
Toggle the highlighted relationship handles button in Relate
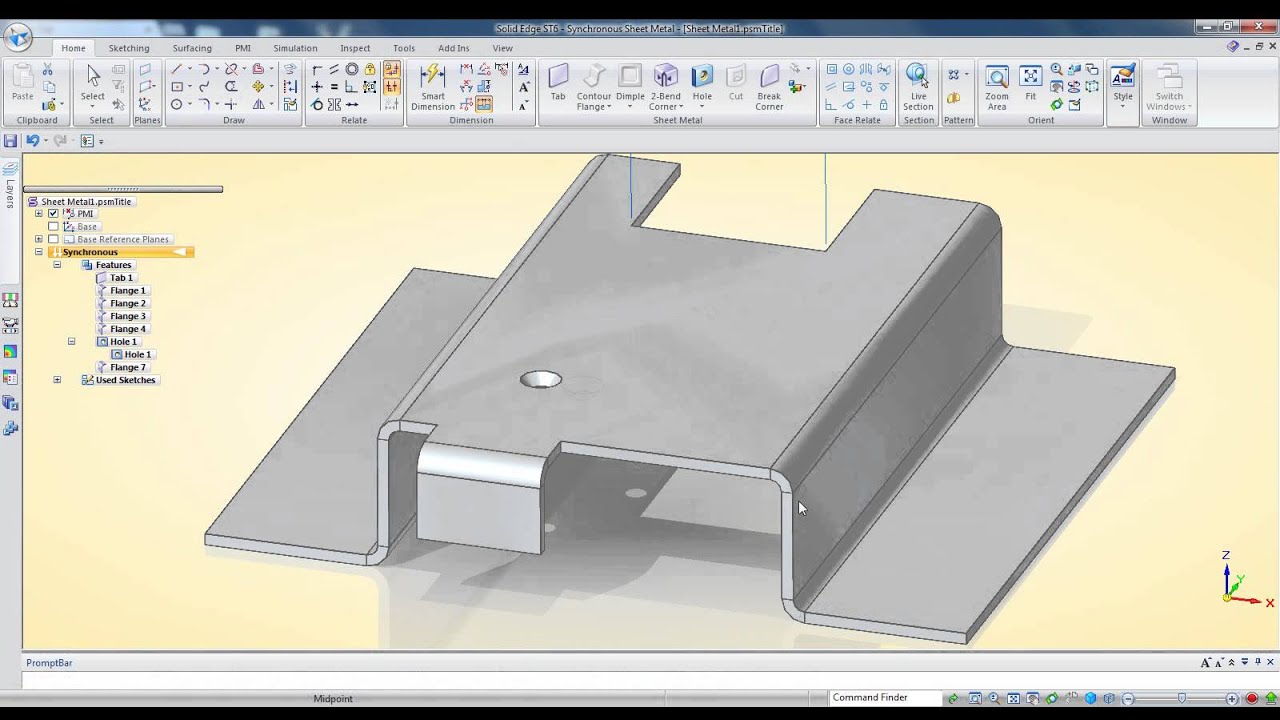coord(391,70)
